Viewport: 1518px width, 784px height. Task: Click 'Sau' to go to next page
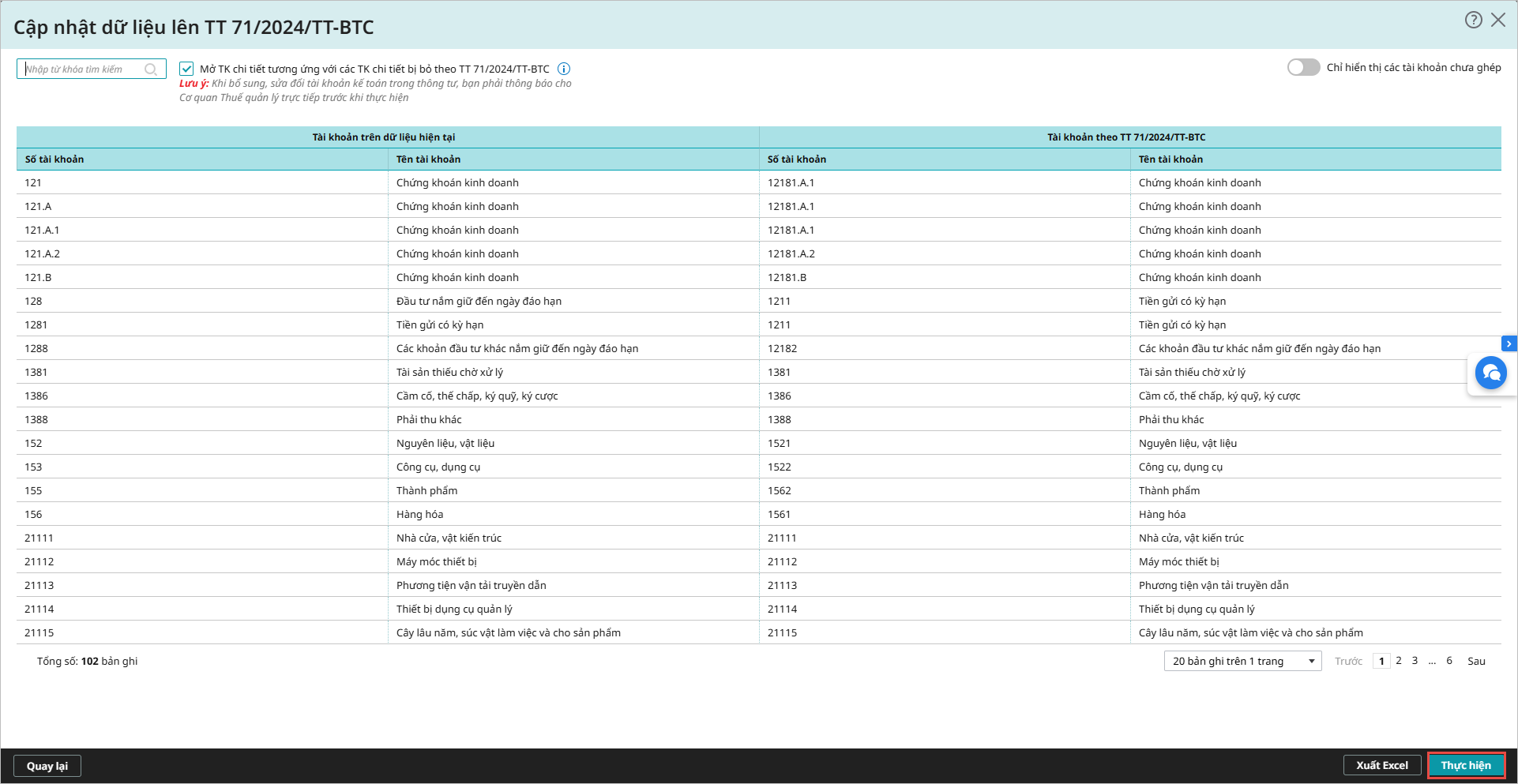(x=1476, y=662)
